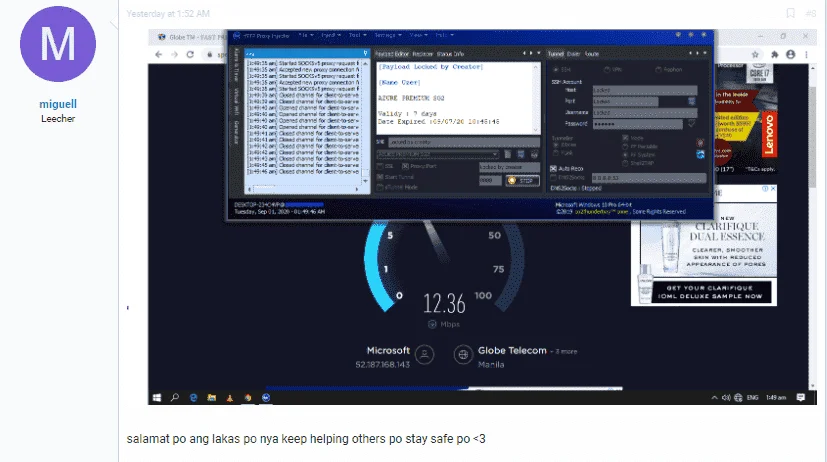The width and height of the screenshot is (827, 462).
Task: Toggle the SSL checkbox
Action: [x=380, y=166]
